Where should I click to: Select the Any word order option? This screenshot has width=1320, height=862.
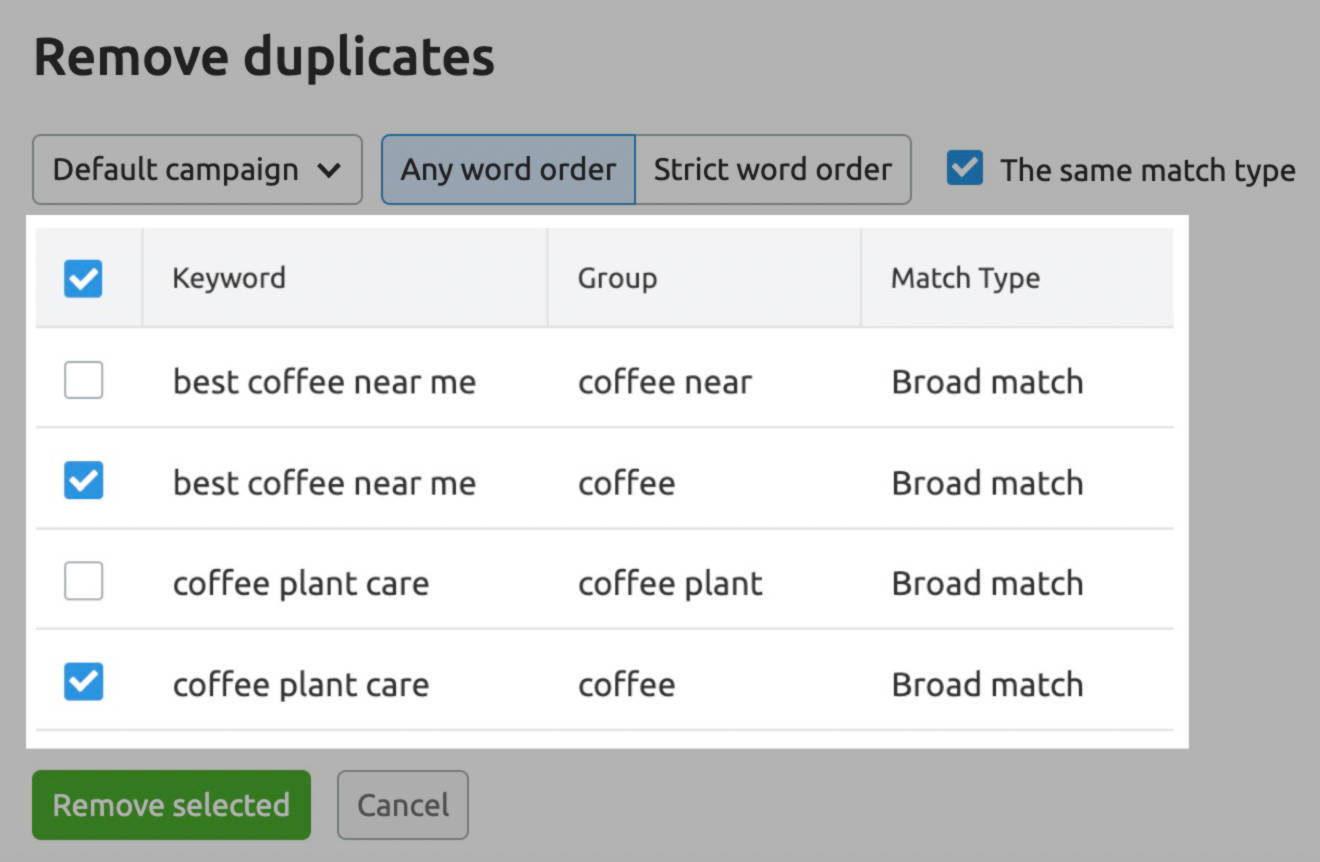click(508, 170)
